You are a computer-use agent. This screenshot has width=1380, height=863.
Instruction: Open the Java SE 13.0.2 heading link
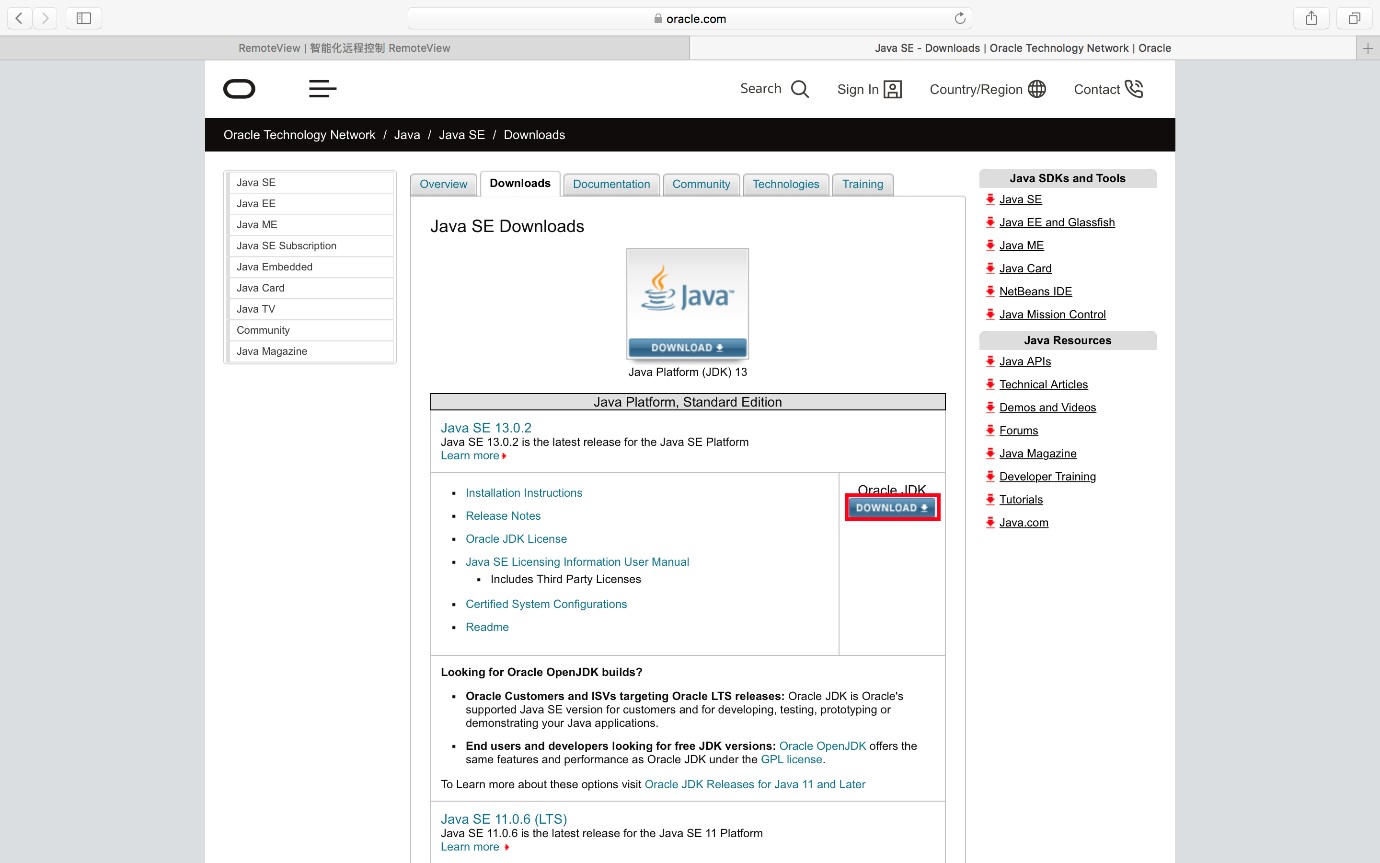pos(486,428)
